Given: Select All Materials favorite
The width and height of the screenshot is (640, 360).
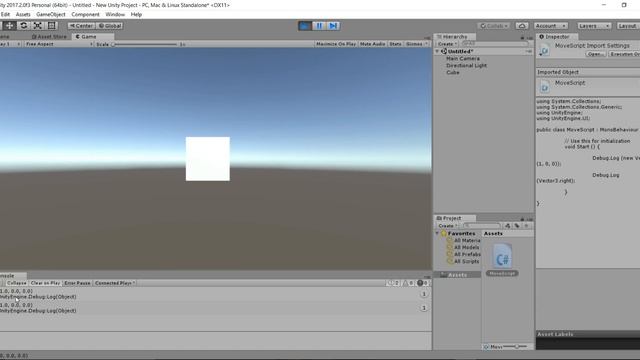Looking at the screenshot, I should tap(463, 240).
